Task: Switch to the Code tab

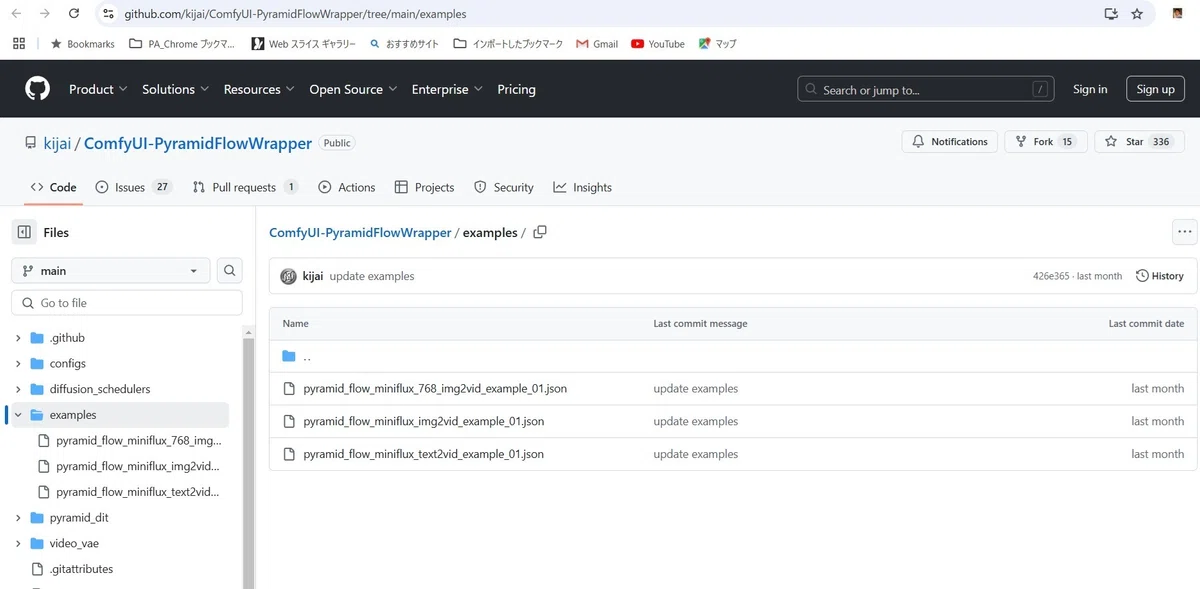Action: 53,187
